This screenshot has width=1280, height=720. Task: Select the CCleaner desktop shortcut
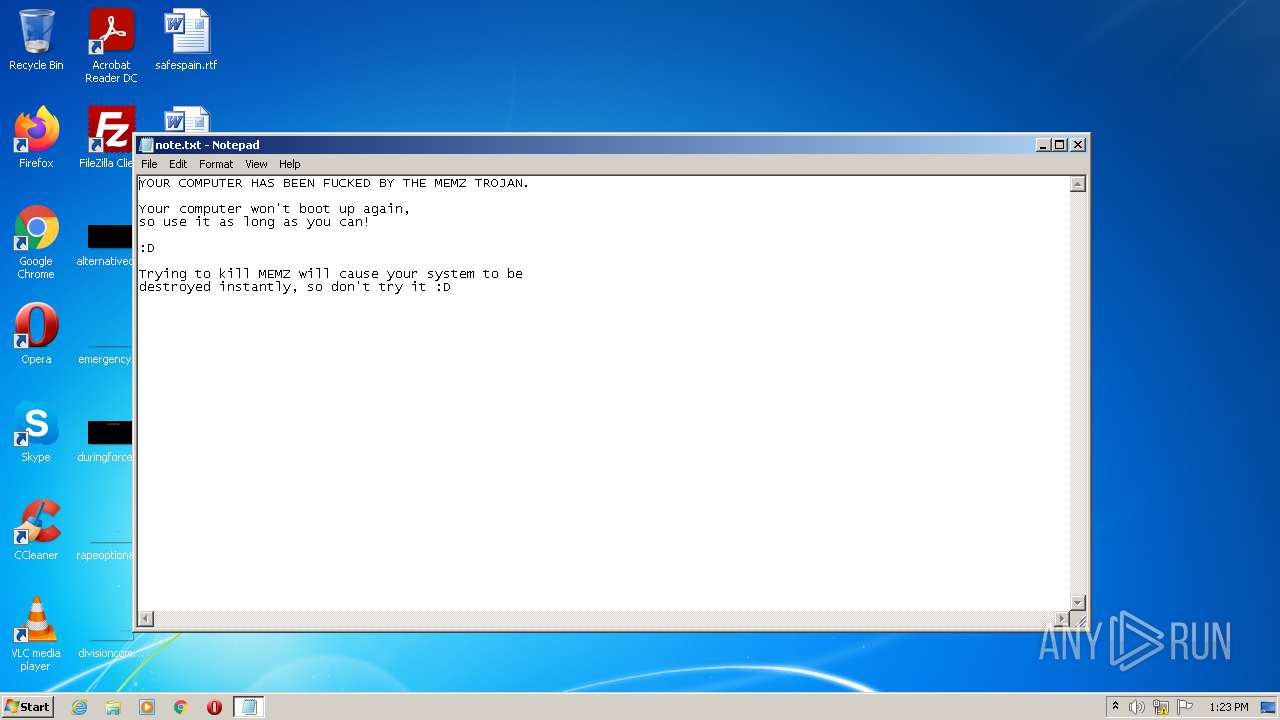click(36, 530)
